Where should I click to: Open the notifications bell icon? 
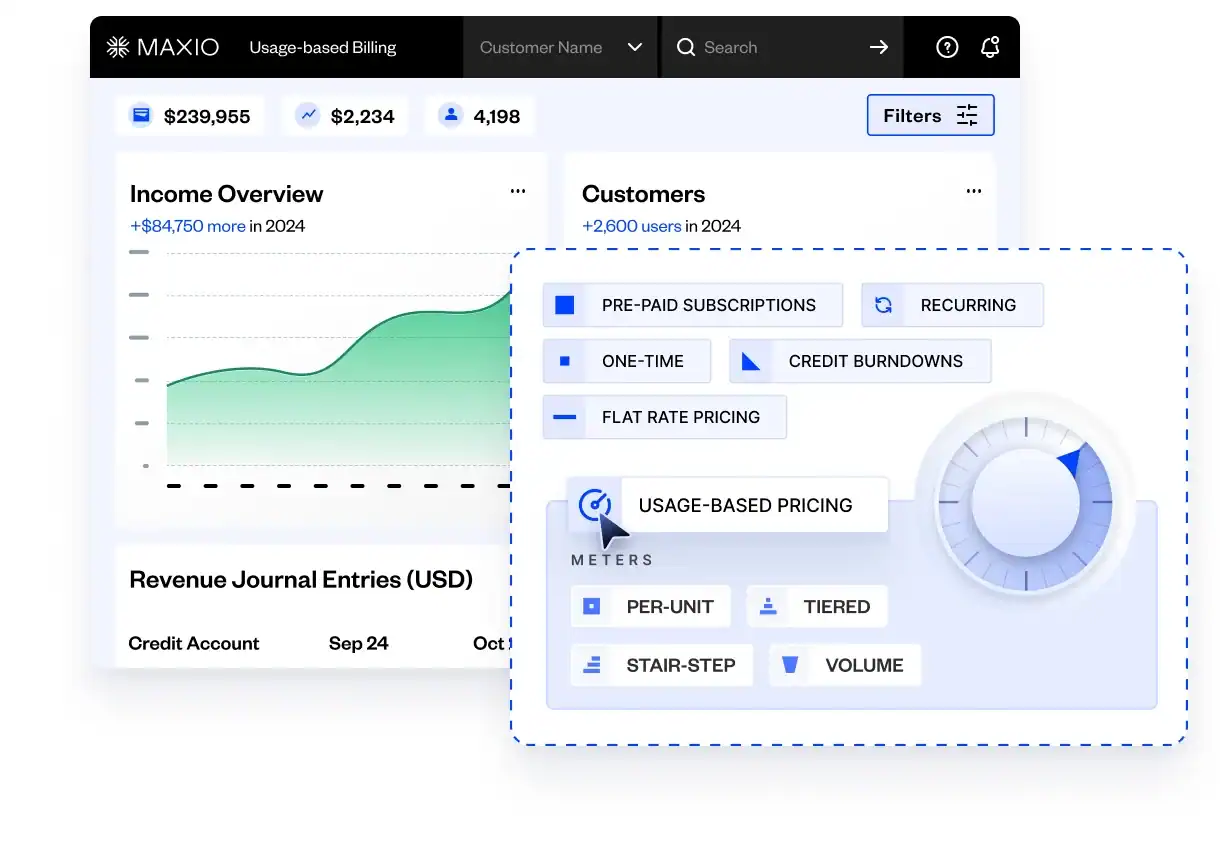click(990, 47)
